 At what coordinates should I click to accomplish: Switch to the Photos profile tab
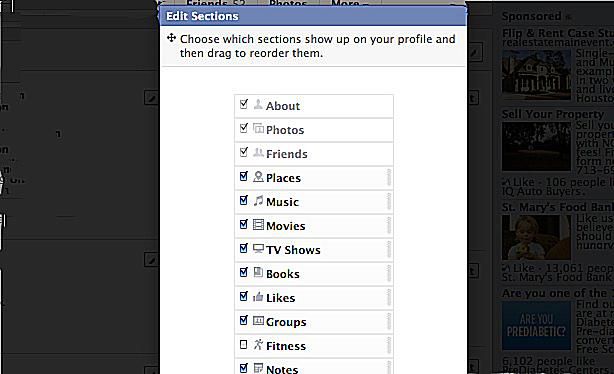[x=288, y=4]
